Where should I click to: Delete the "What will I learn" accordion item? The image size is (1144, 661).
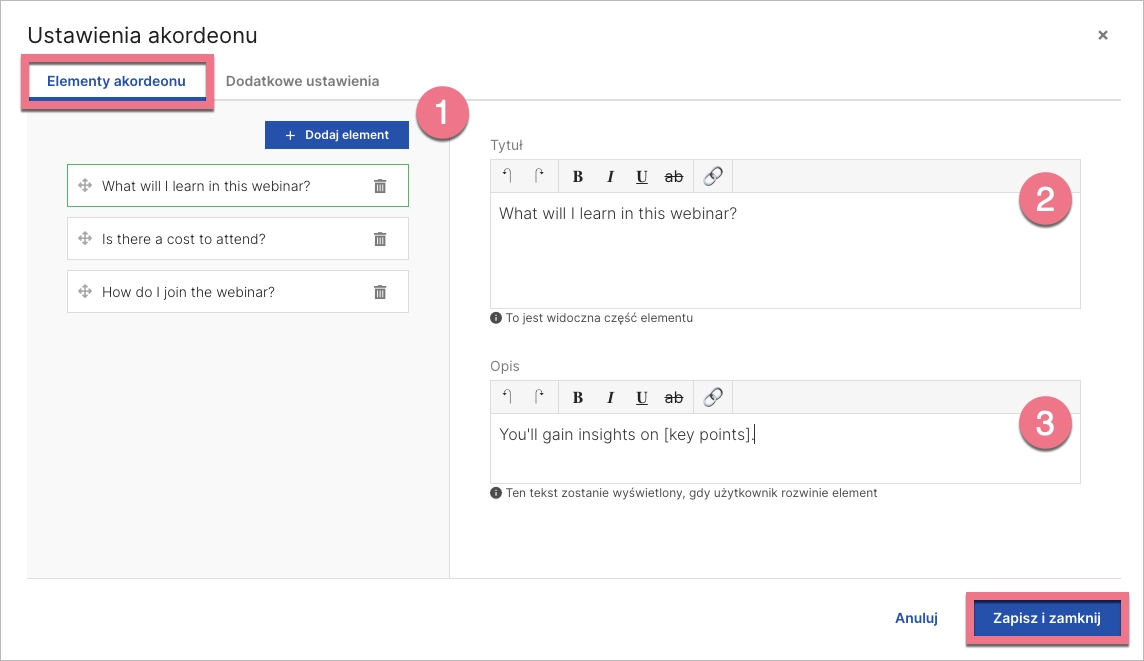coord(380,186)
